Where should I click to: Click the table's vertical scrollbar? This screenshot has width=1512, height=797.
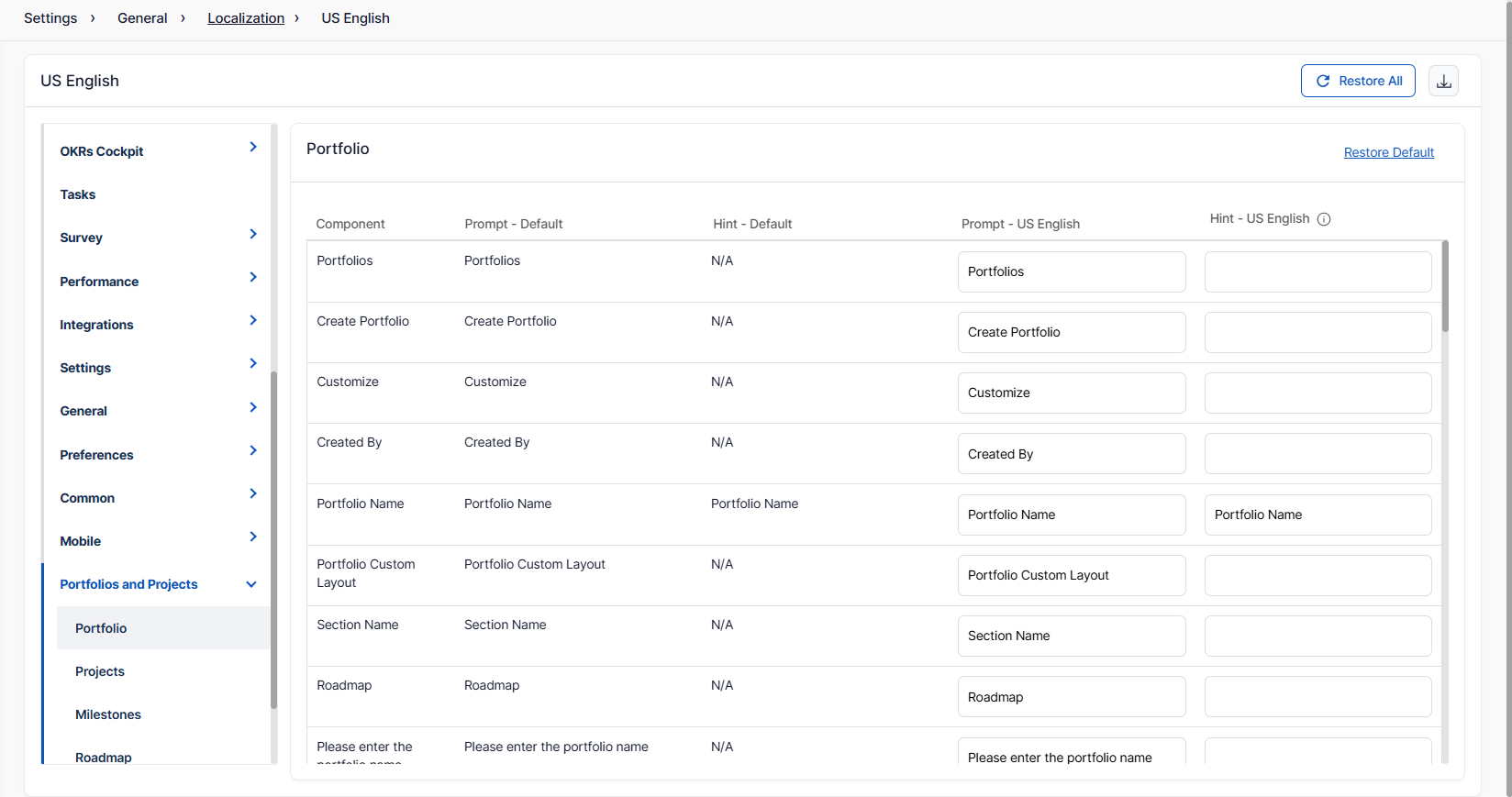1445,286
